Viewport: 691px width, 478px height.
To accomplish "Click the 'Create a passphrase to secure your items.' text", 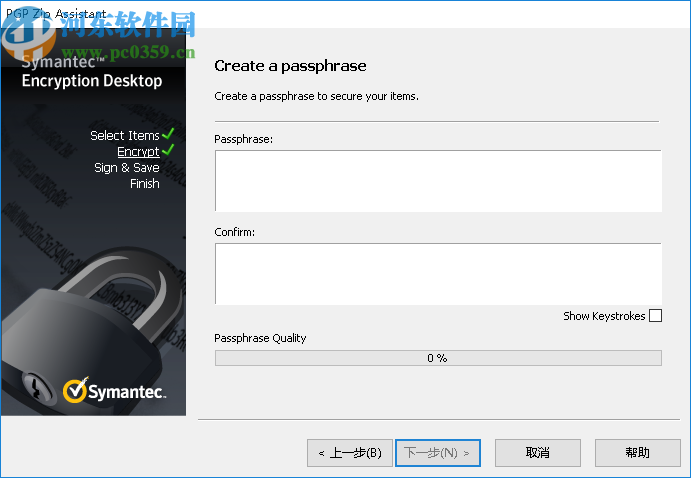I will click(x=316, y=96).
